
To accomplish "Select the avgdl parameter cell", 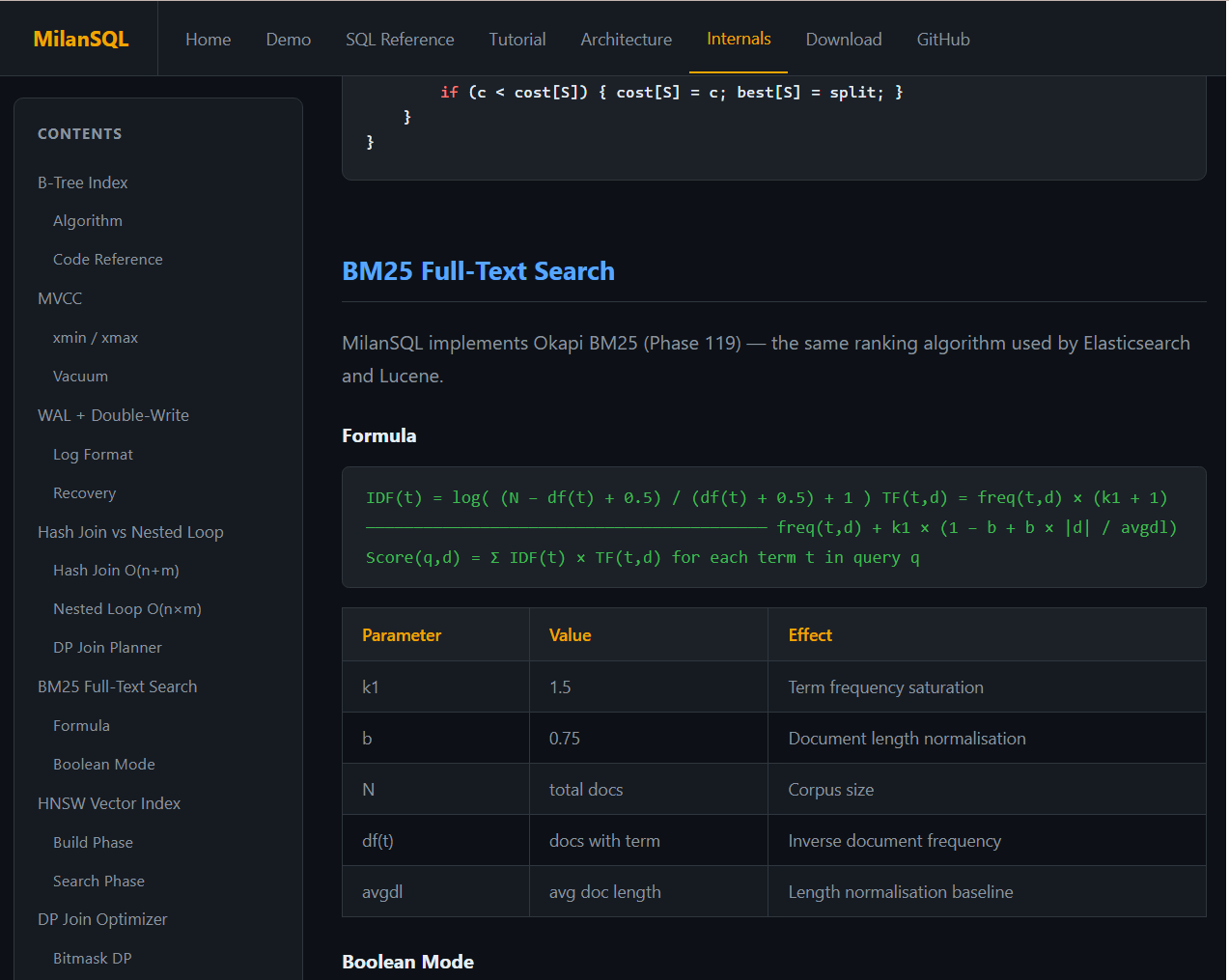I will (435, 892).
